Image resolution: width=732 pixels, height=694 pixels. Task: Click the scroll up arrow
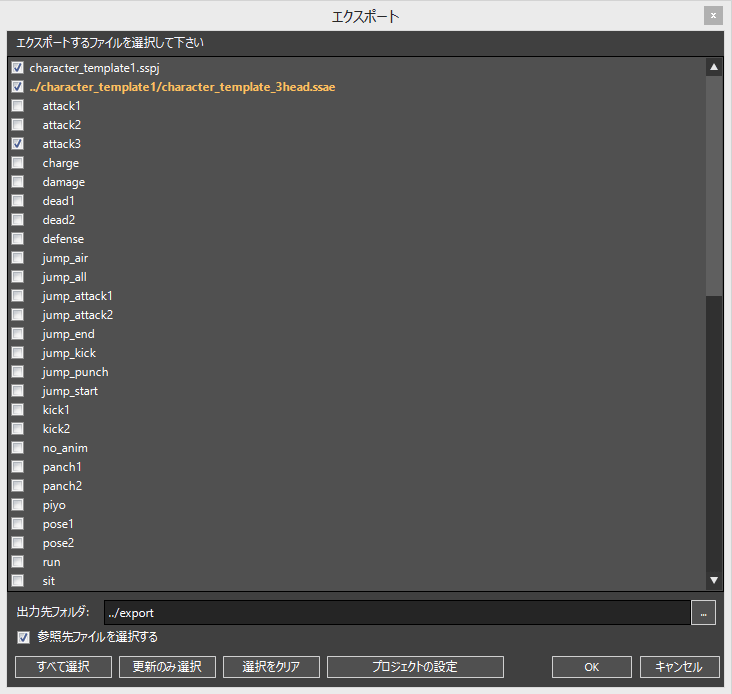tap(714, 68)
